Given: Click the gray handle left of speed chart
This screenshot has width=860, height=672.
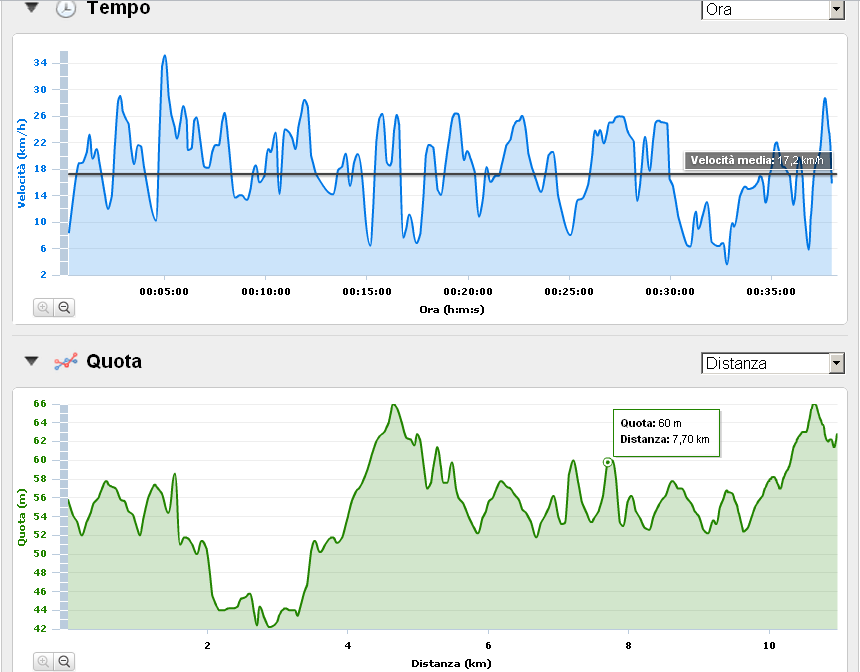Looking at the screenshot, I should (64, 162).
